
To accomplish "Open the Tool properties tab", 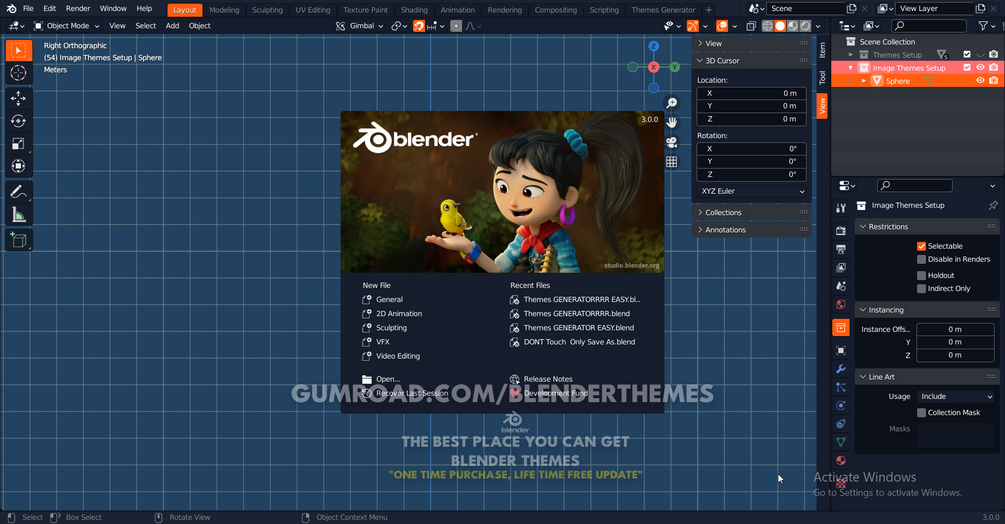I will click(x=841, y=208).
